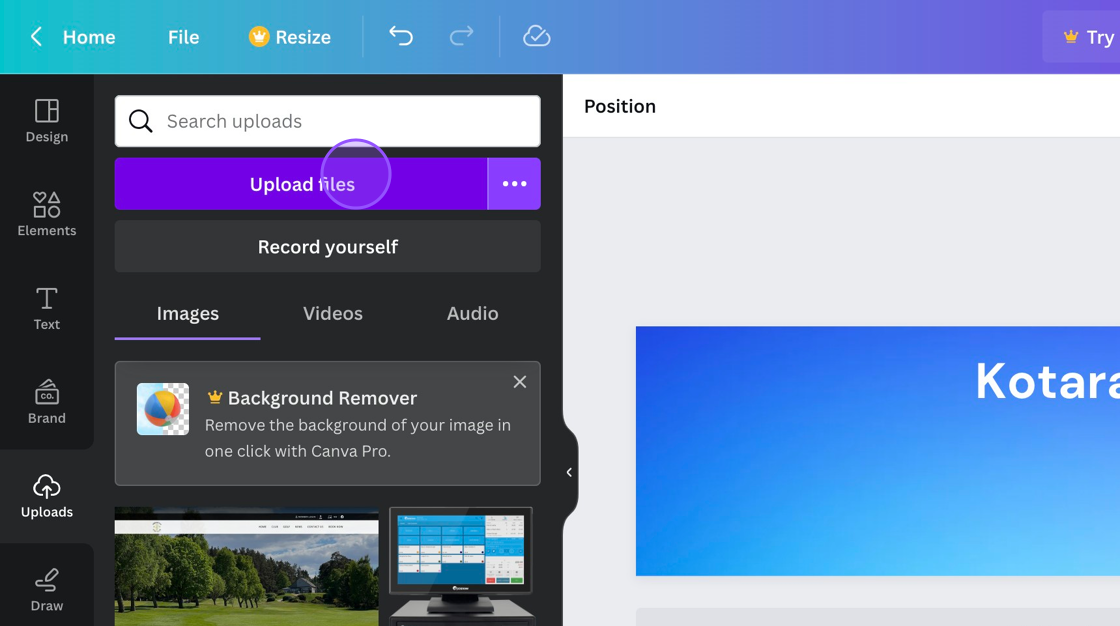Open the Draw sidebar panel
The width and height of the screenshot is (1120, 626).
pos(46,590)
